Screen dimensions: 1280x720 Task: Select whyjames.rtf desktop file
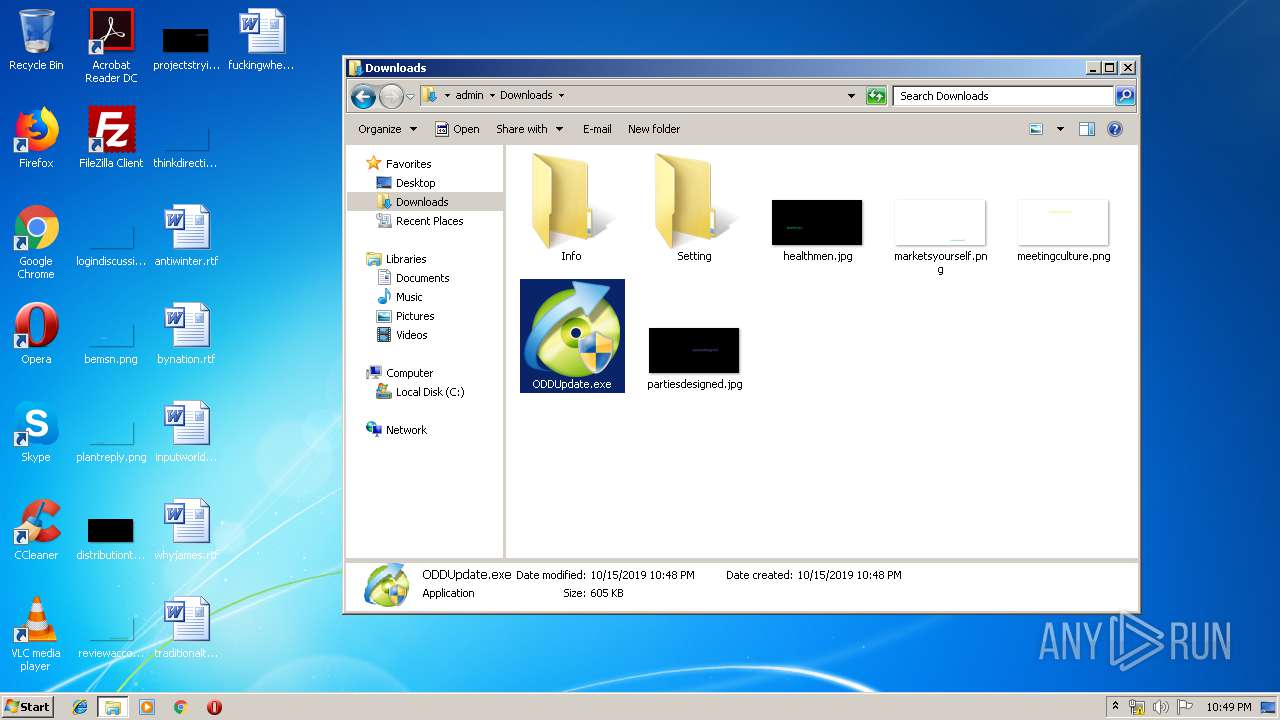click(x=186, y=530)
